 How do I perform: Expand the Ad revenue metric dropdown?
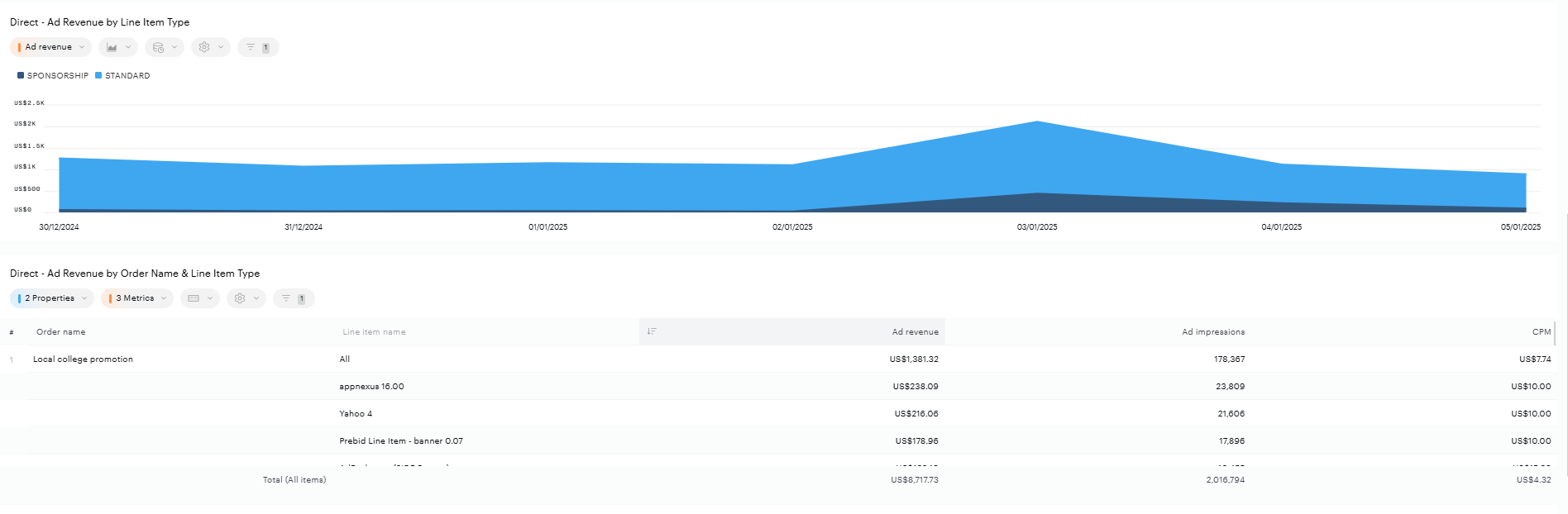click(x=50, y=47)
